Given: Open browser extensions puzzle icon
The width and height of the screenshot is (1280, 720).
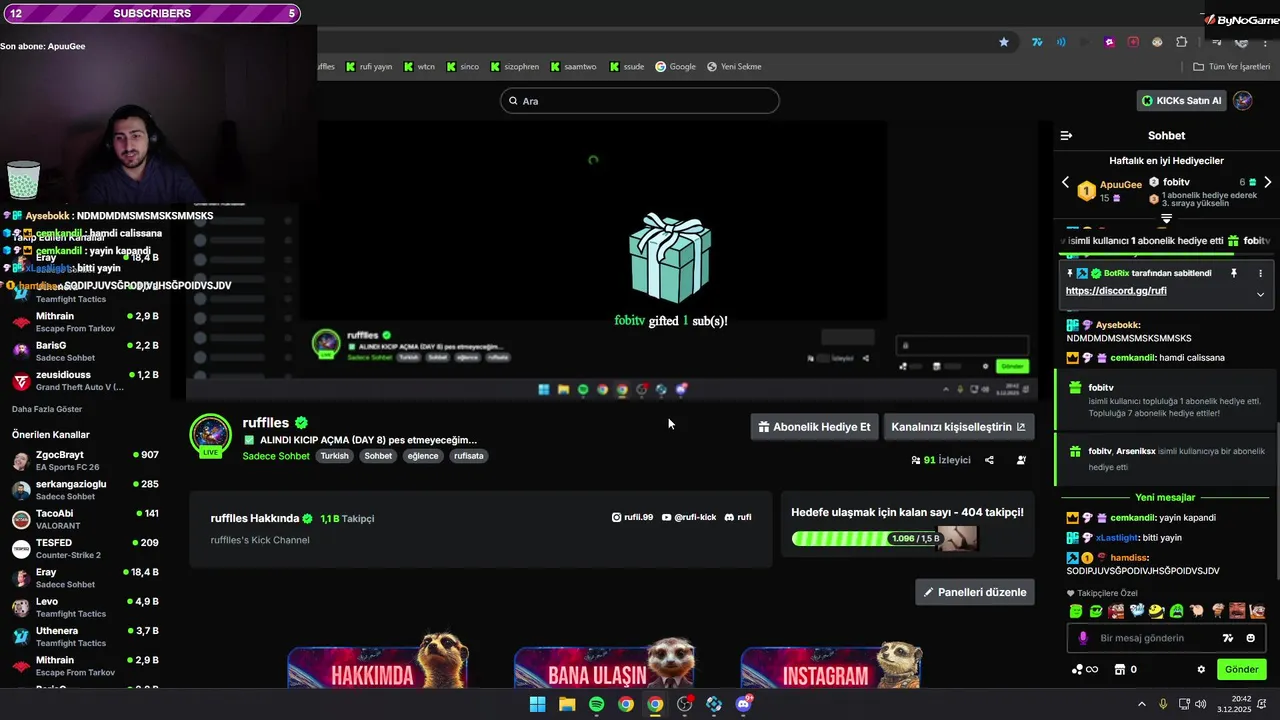Looking at the screenshot, I should pyautogui.click(x=1182, y=42).
